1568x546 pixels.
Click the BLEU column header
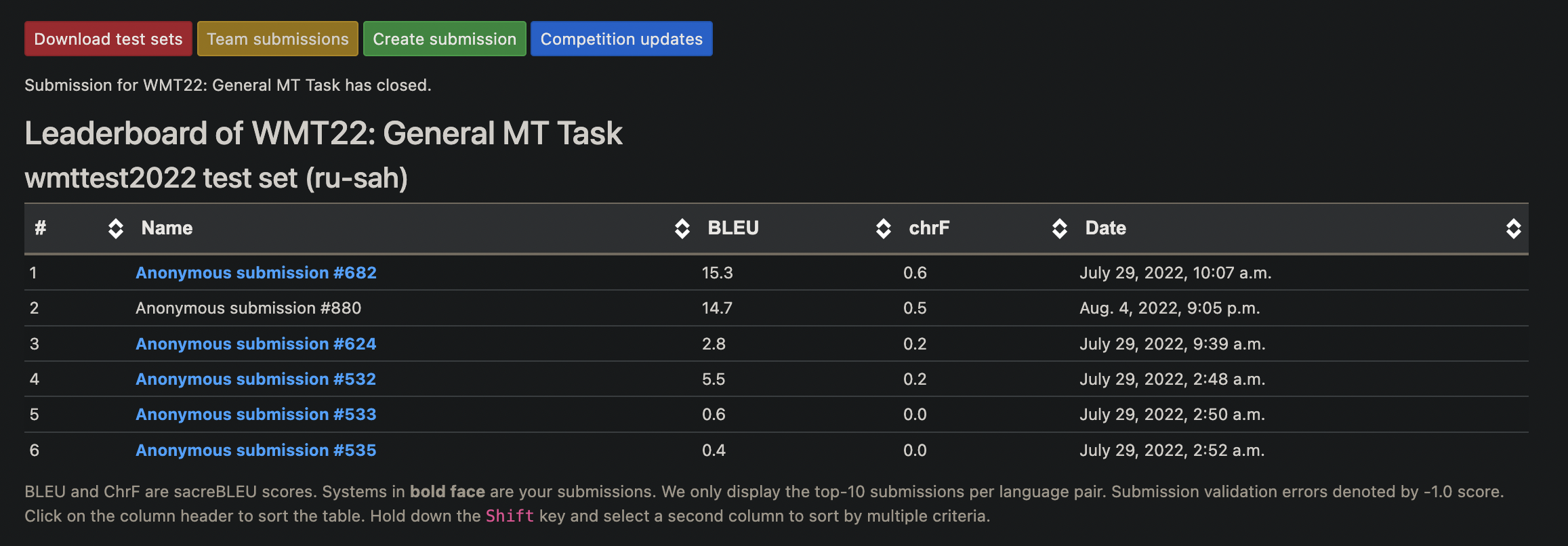pyautogui.click(x=733, y=228)
